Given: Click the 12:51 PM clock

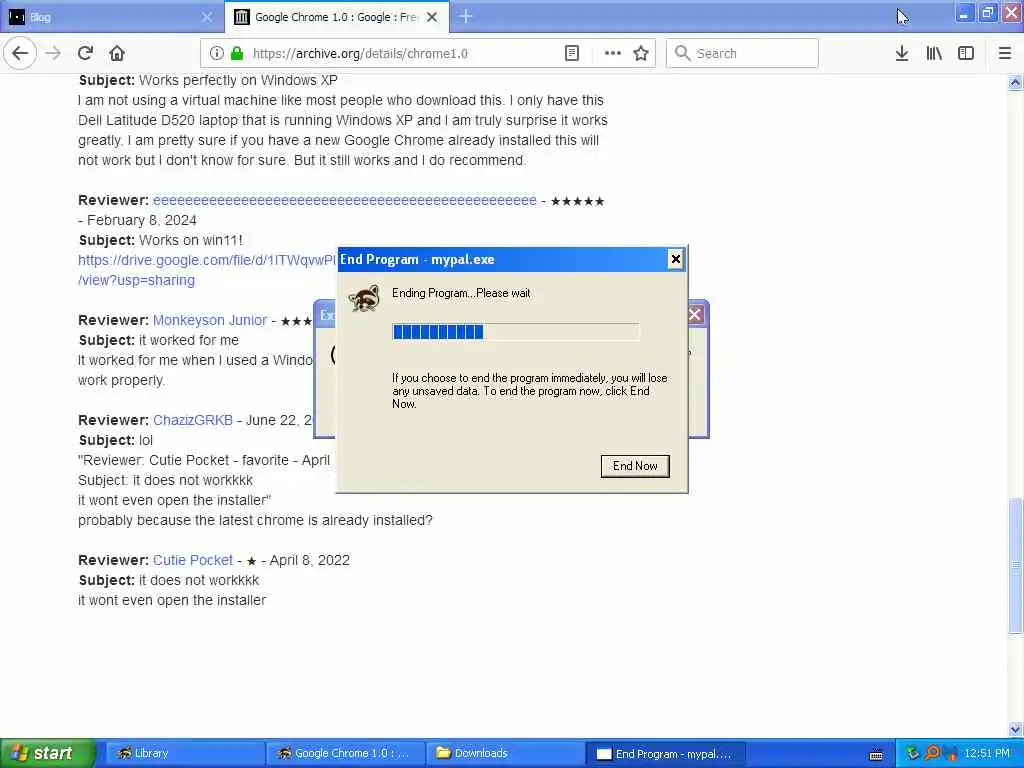Looking at the screenshot, I should click(987, 753).
